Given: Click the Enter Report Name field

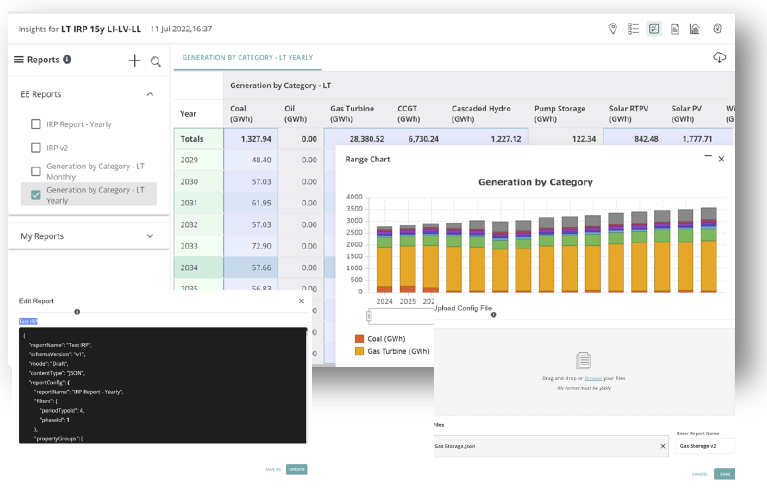Looking at the screenshot, I should point(705,446).
